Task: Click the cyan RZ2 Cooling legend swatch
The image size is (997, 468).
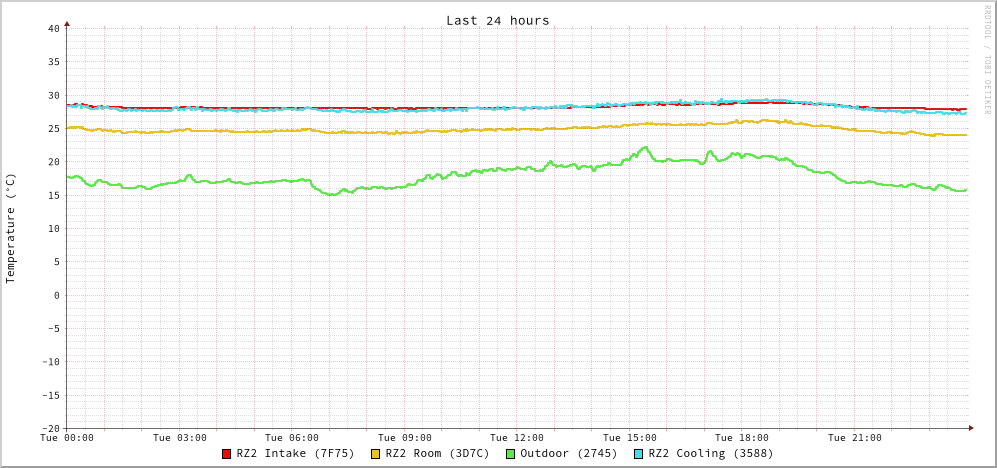Action: 639,454
